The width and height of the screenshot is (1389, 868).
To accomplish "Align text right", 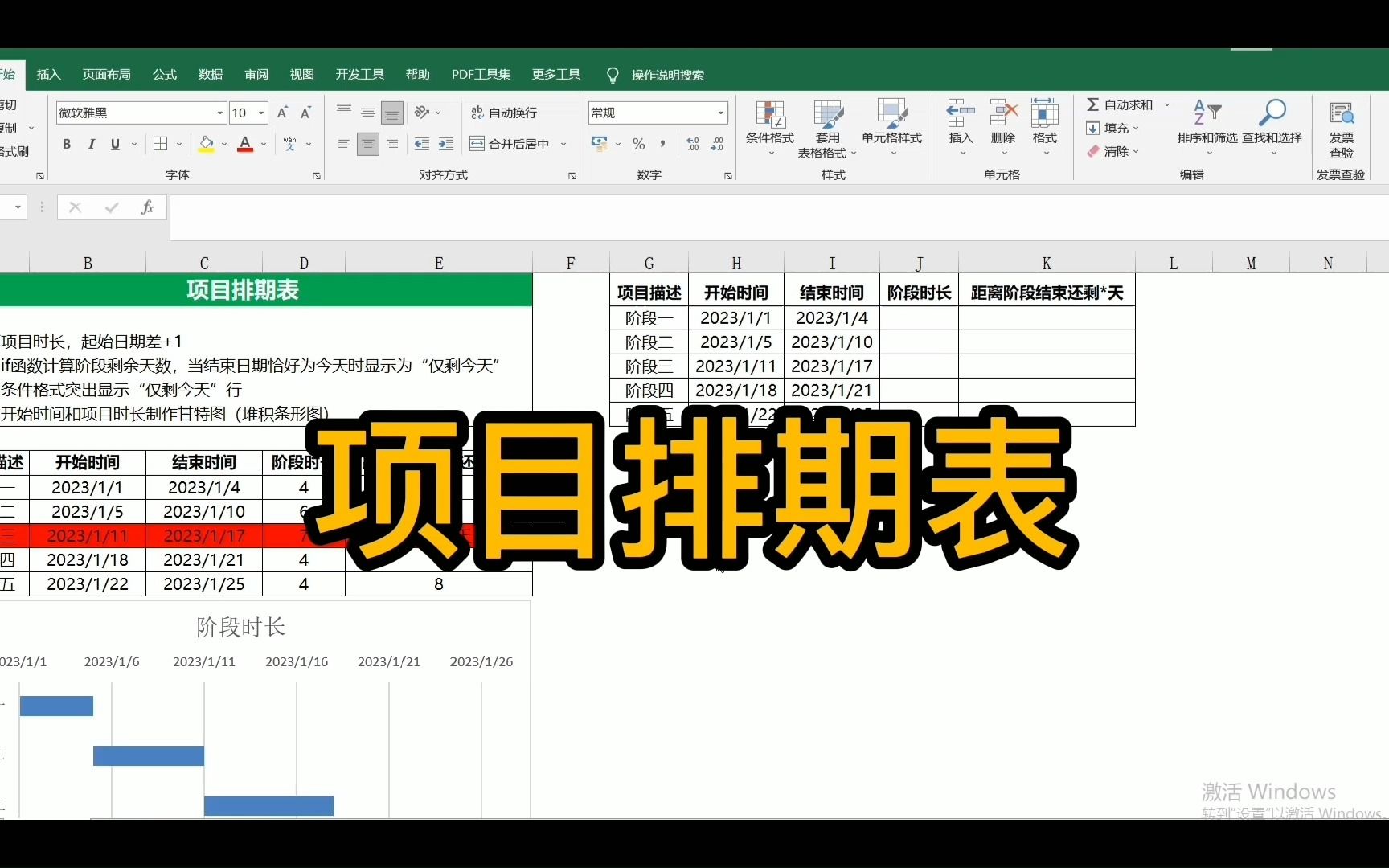I will pos(392,144).
